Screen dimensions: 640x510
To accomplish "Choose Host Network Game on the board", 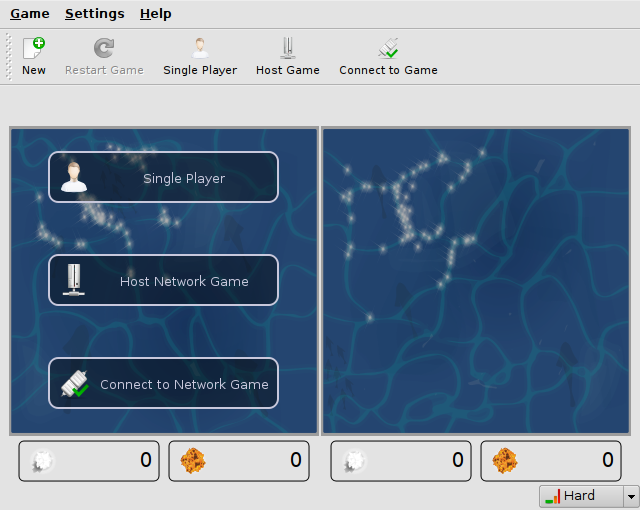I will [184, 281].
